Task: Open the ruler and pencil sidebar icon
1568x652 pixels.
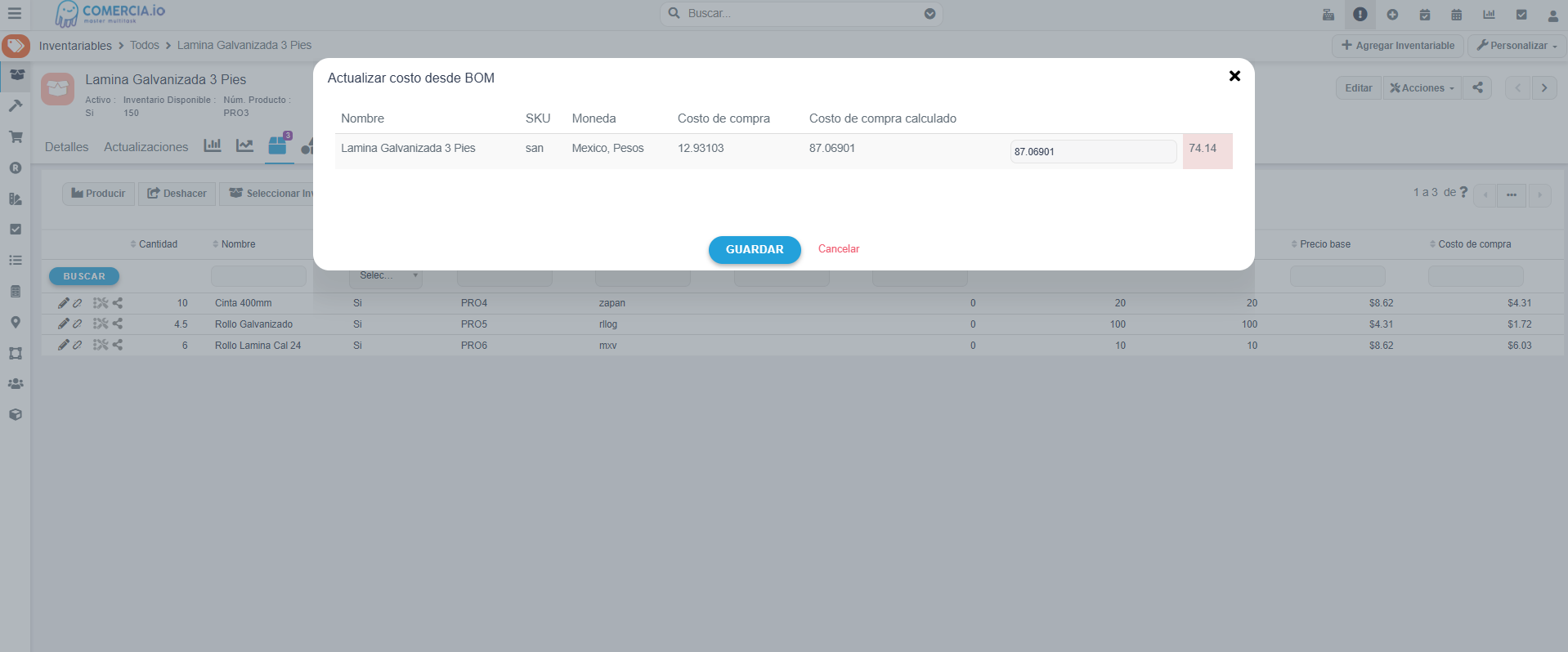Action: (x=16, y=199)
